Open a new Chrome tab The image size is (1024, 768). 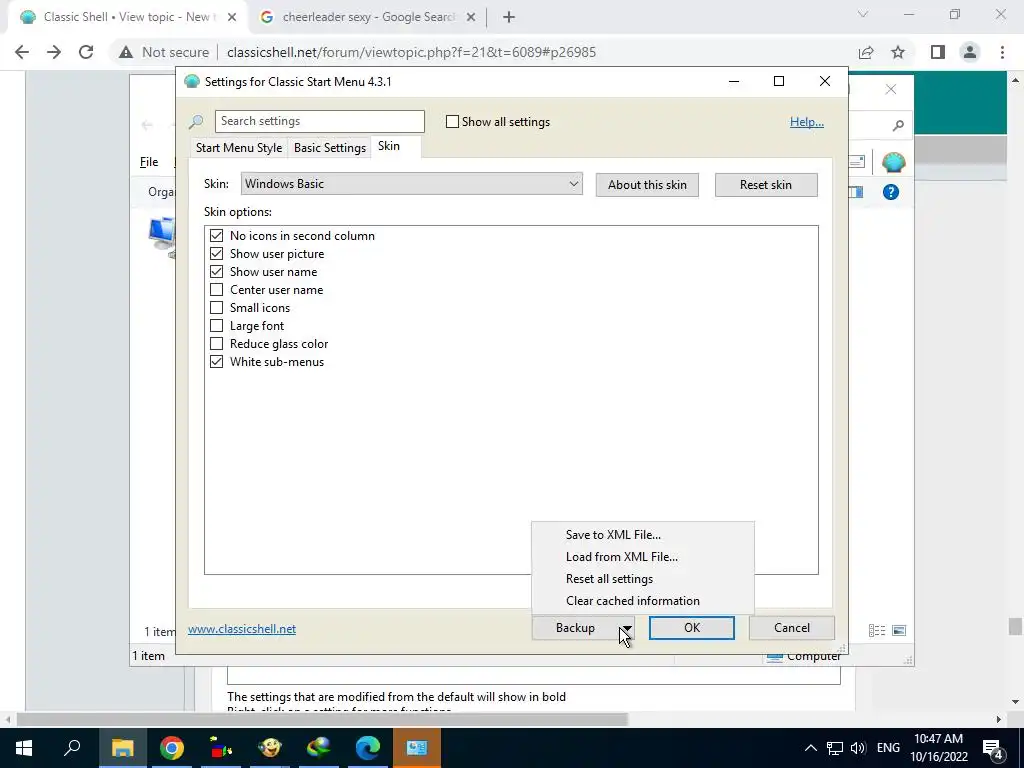point(509,17)
